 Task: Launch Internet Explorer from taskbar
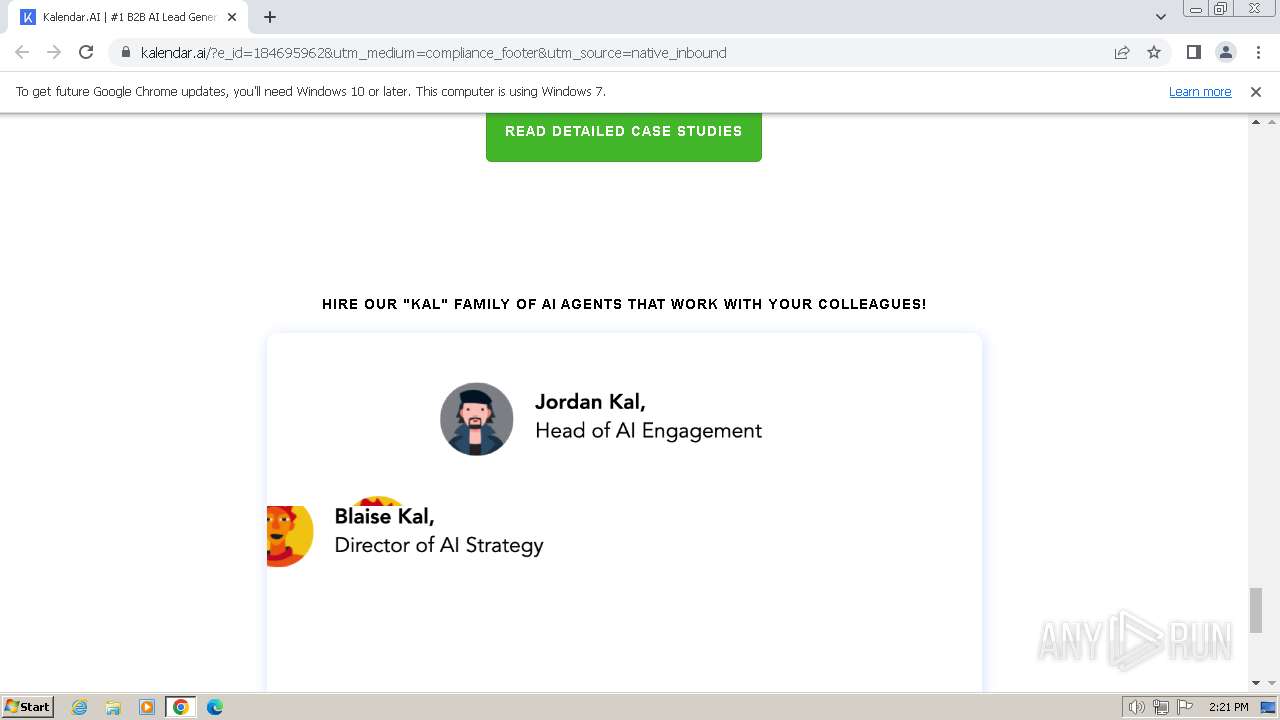click(x=80, y=707)
